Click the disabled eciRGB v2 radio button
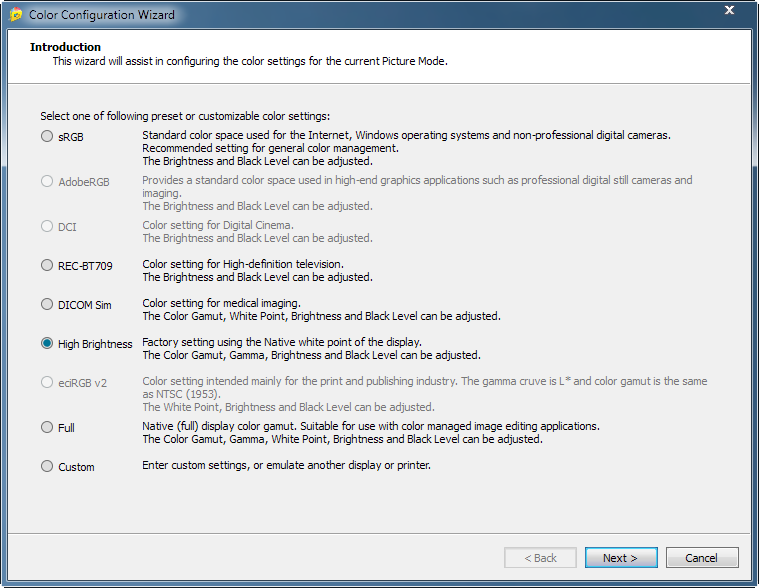This screenshot has width=759, height=588. click(47, 382)
